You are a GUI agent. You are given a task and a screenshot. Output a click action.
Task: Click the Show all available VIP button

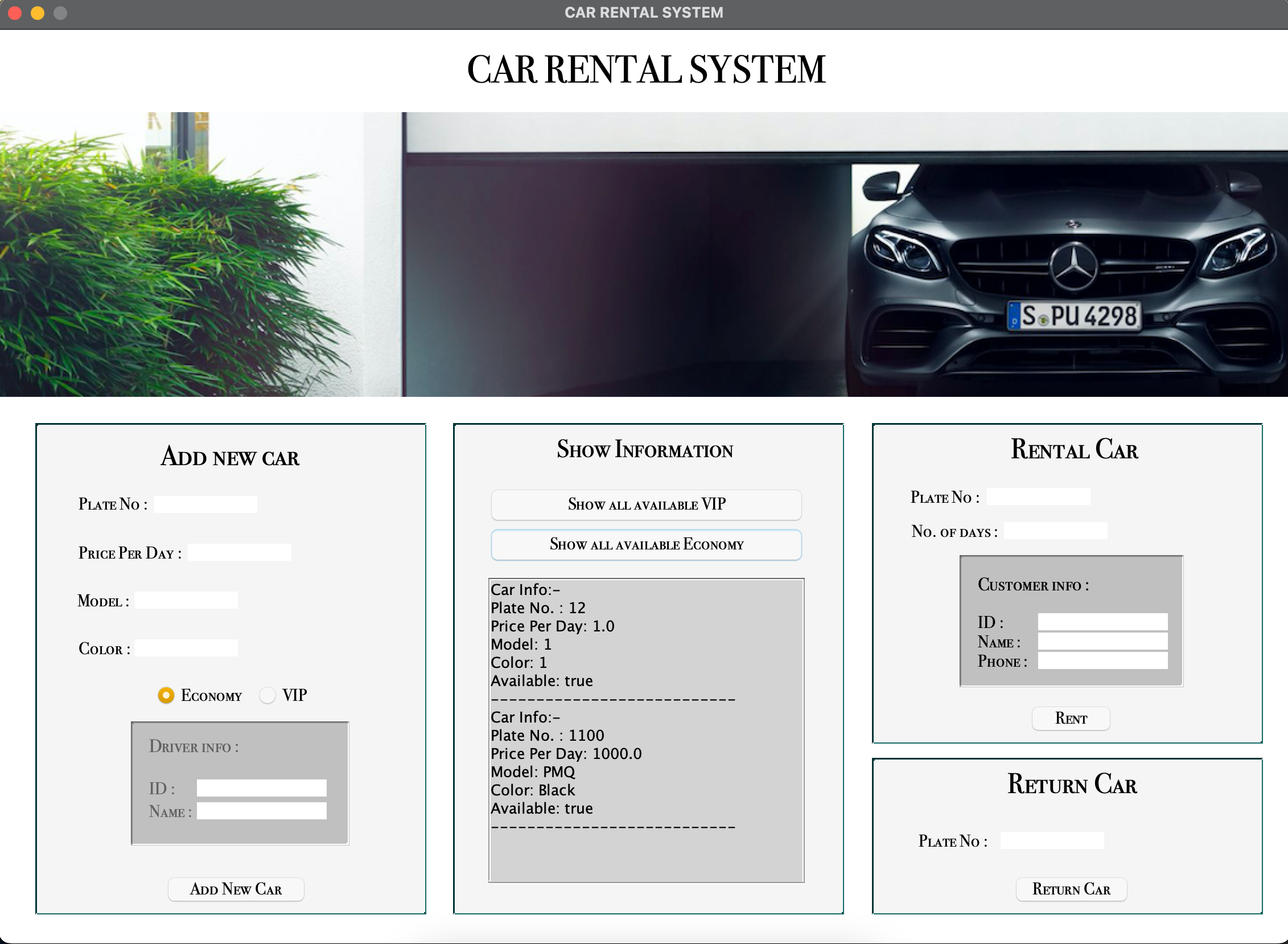coord(646,504)
